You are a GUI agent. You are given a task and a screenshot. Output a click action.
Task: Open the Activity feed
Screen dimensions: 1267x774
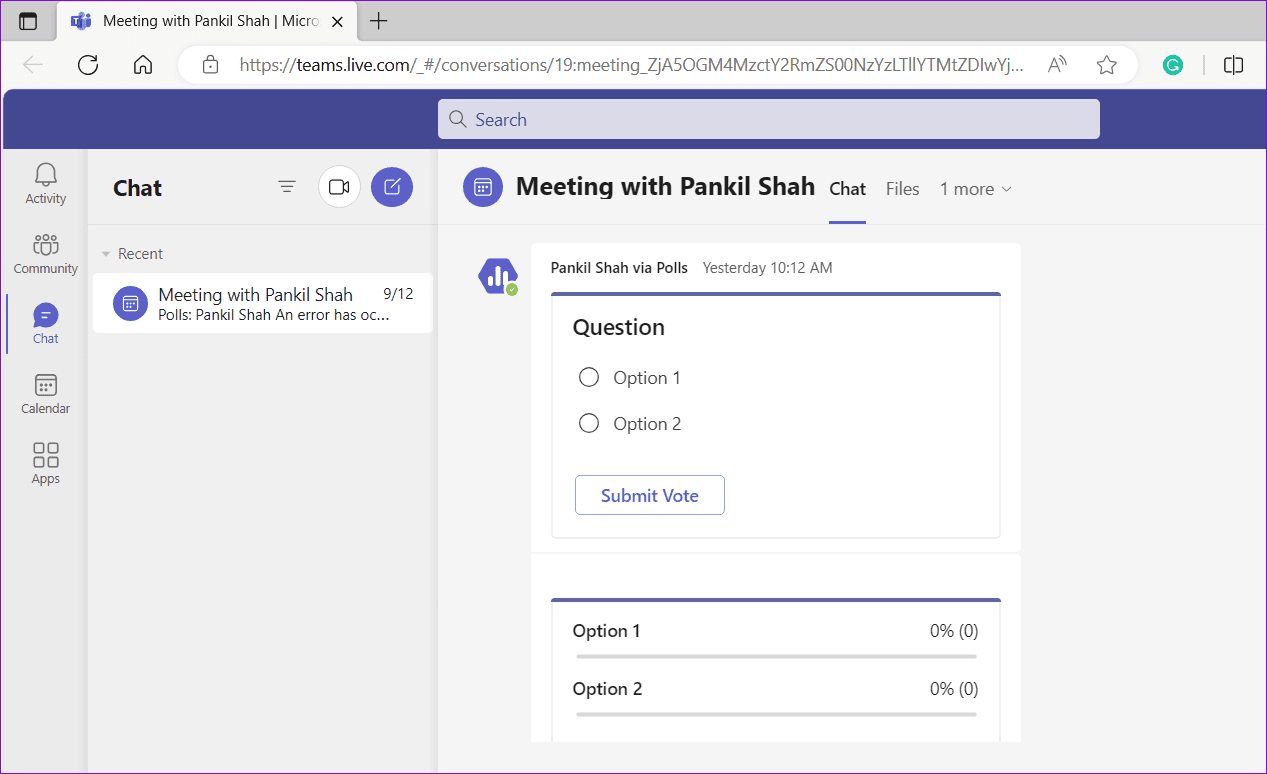pos(45,183)
